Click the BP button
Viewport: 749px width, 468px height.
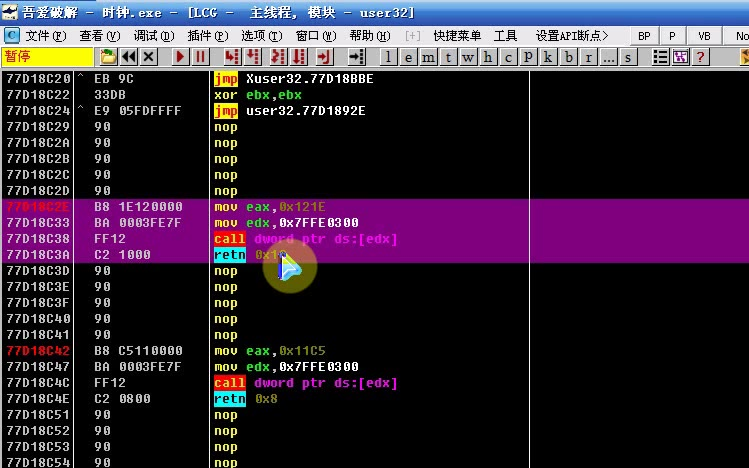pyautogui.click(x=644, y=35)
